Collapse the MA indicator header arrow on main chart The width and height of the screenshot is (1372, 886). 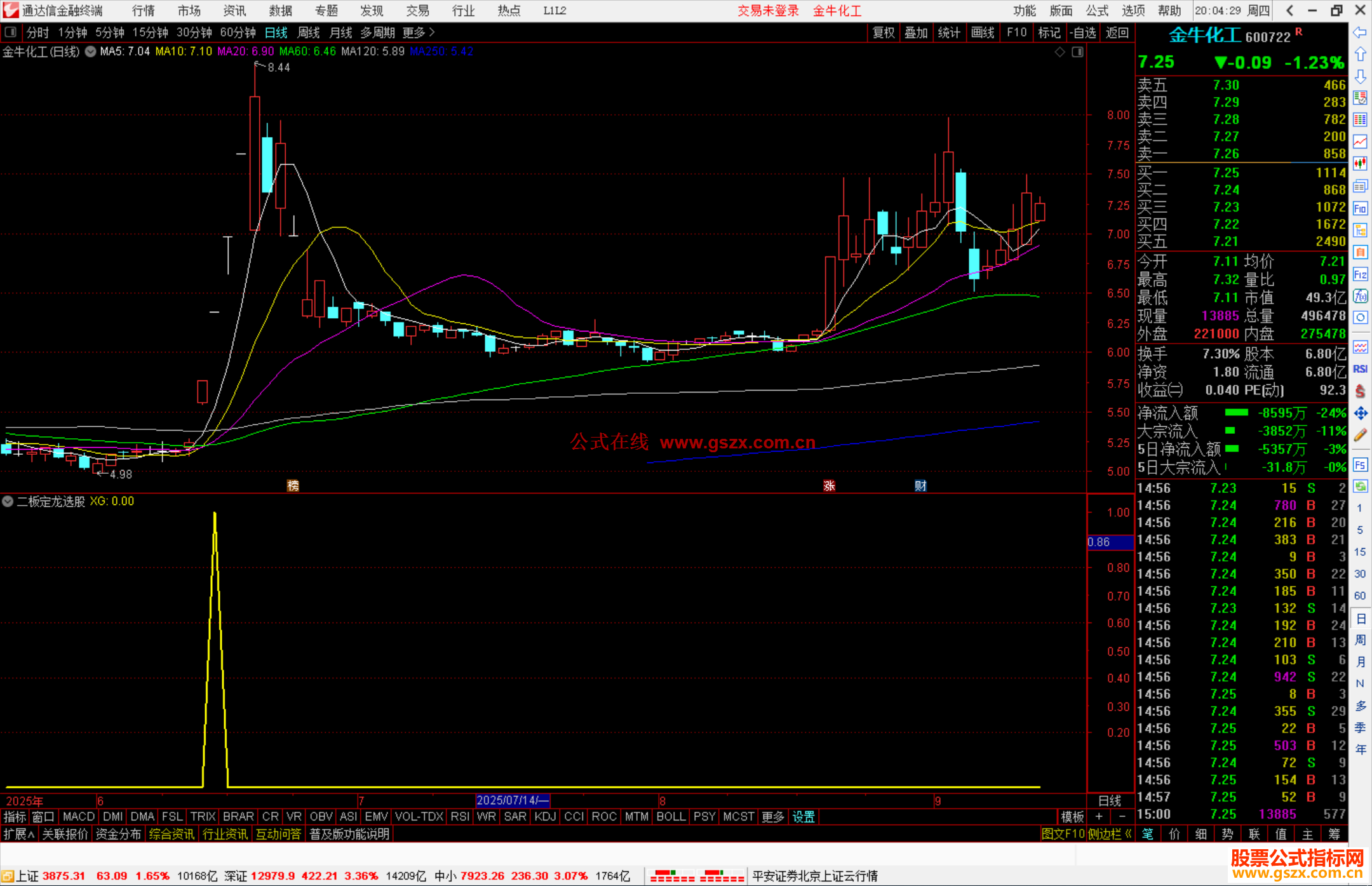click(90, 51)
